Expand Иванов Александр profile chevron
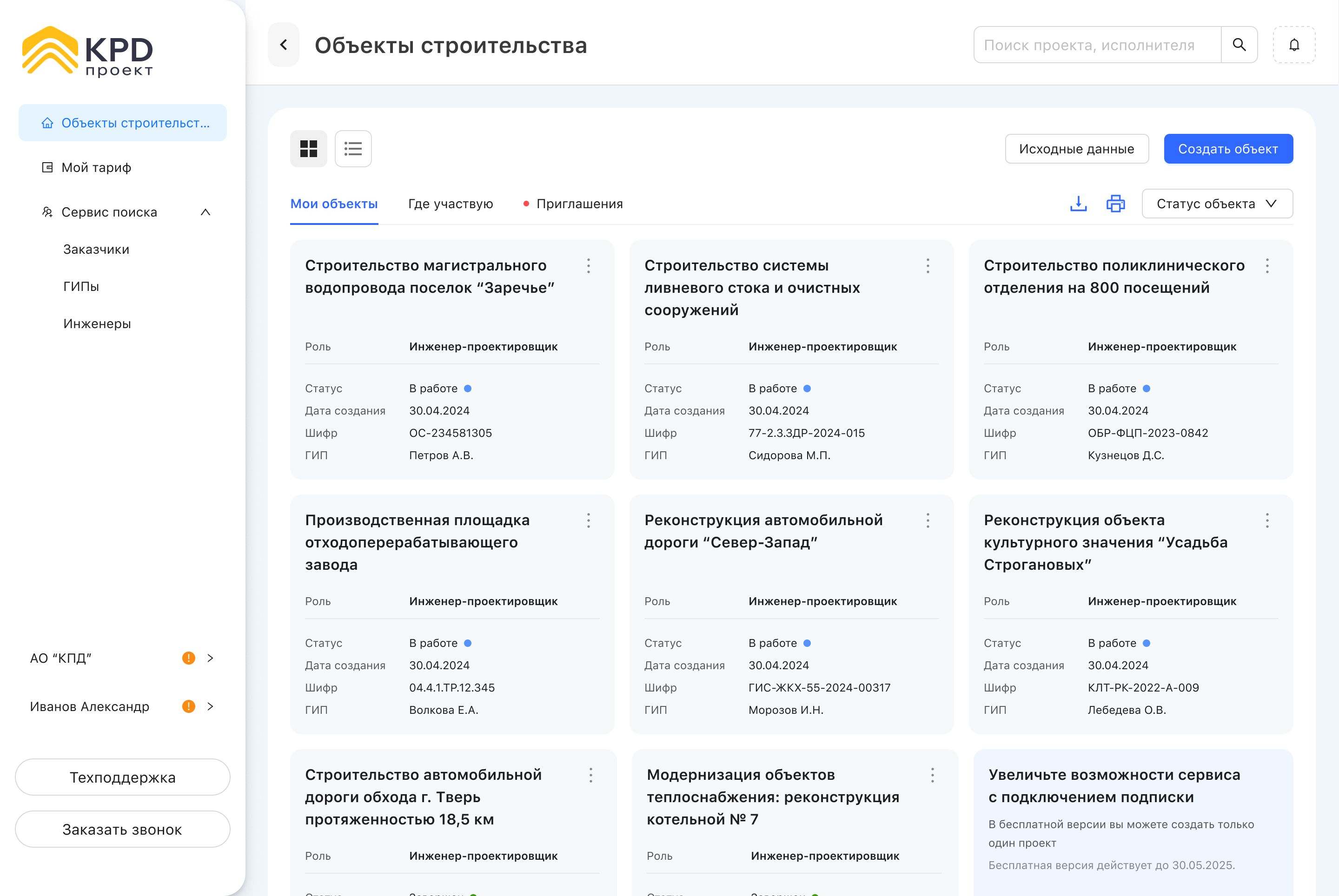Viewport: 1339px width, 896px height. pyautogui.click(x=211, y=707)
